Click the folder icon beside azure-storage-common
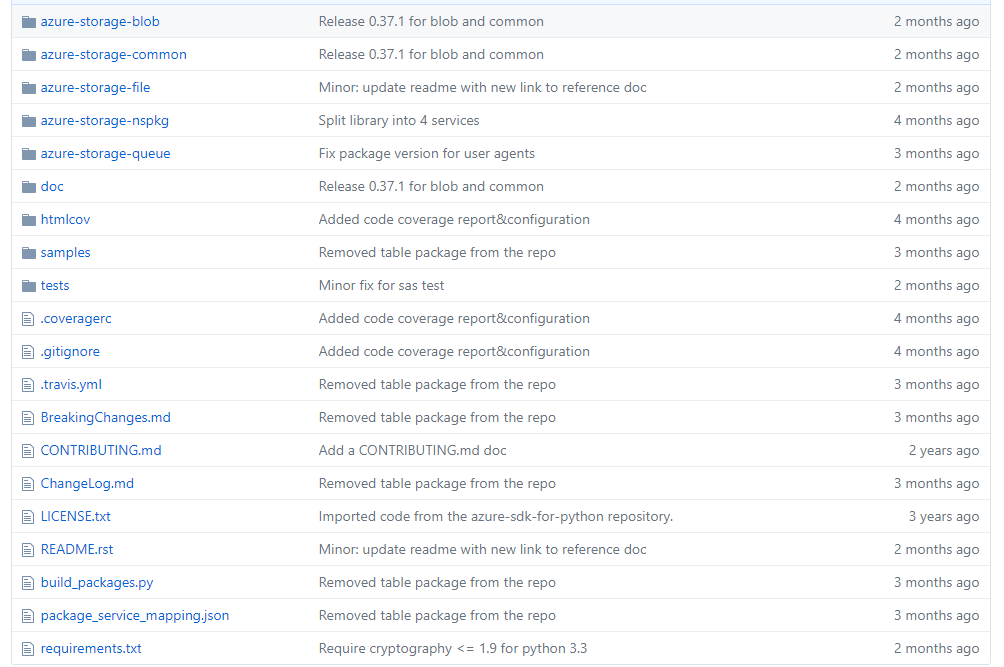The height and width of the screenshot is (667, 1004). (28, 54)
